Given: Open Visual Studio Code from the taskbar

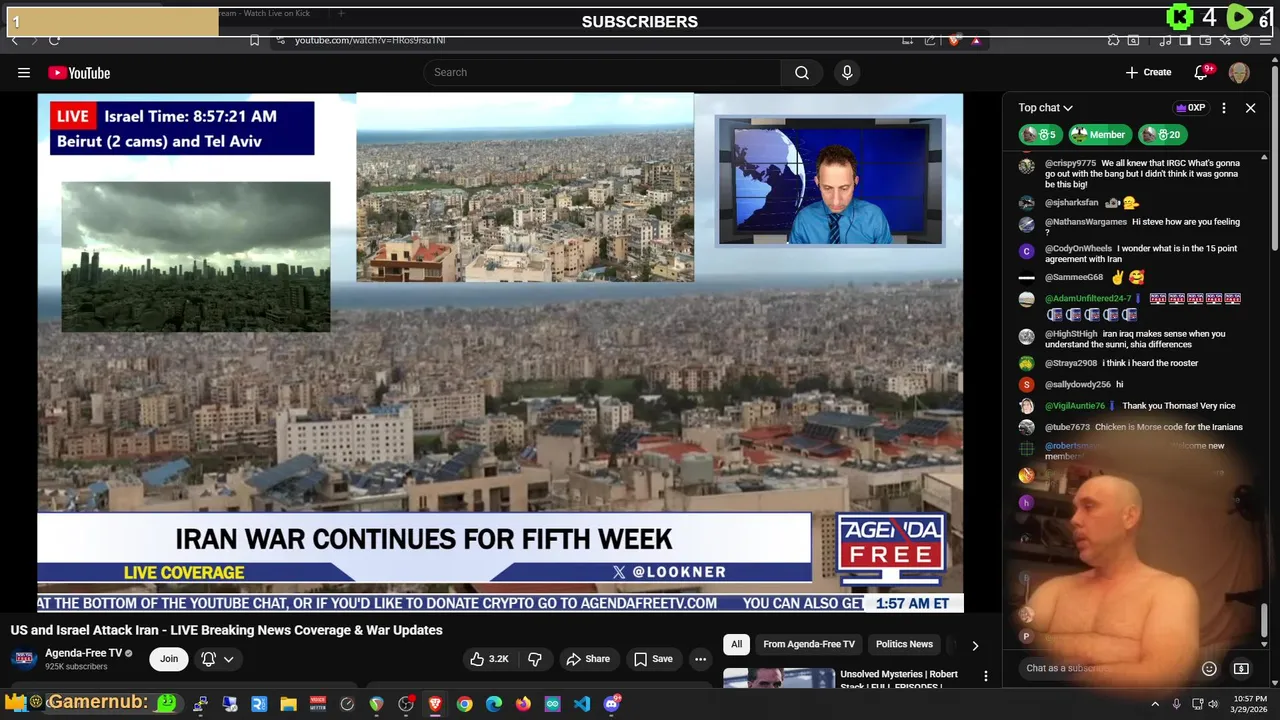Looking at the screenshot, I should pyautogui.click(x=582, y=704).
